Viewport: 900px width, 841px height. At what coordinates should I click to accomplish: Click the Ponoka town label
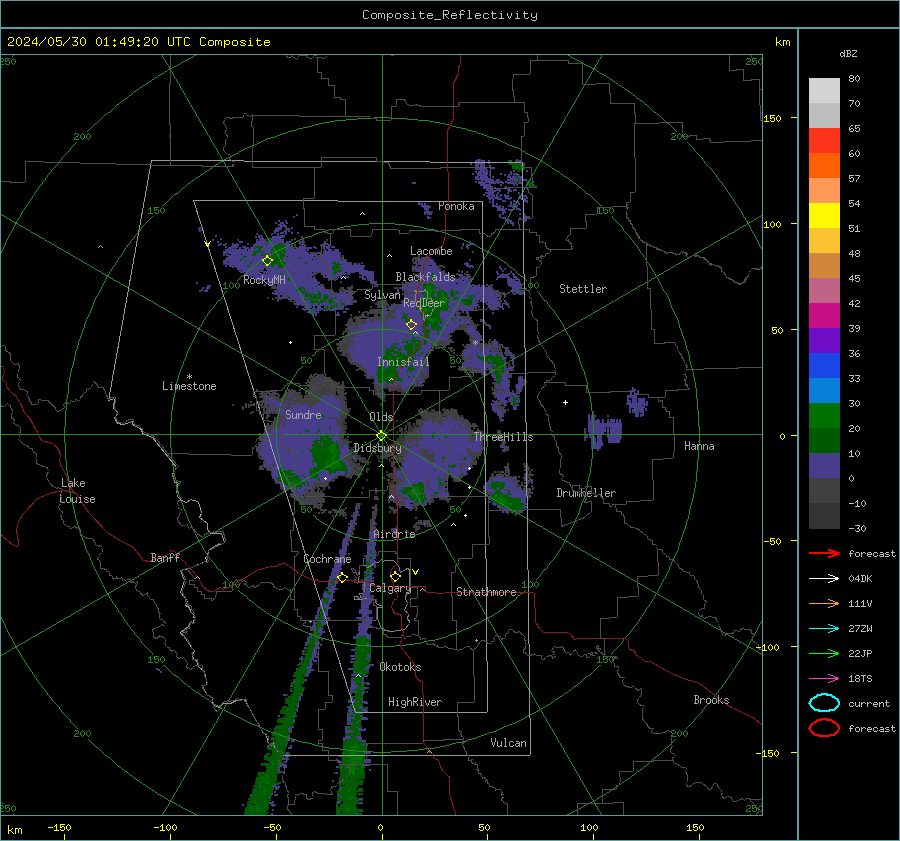click(456, 206)
